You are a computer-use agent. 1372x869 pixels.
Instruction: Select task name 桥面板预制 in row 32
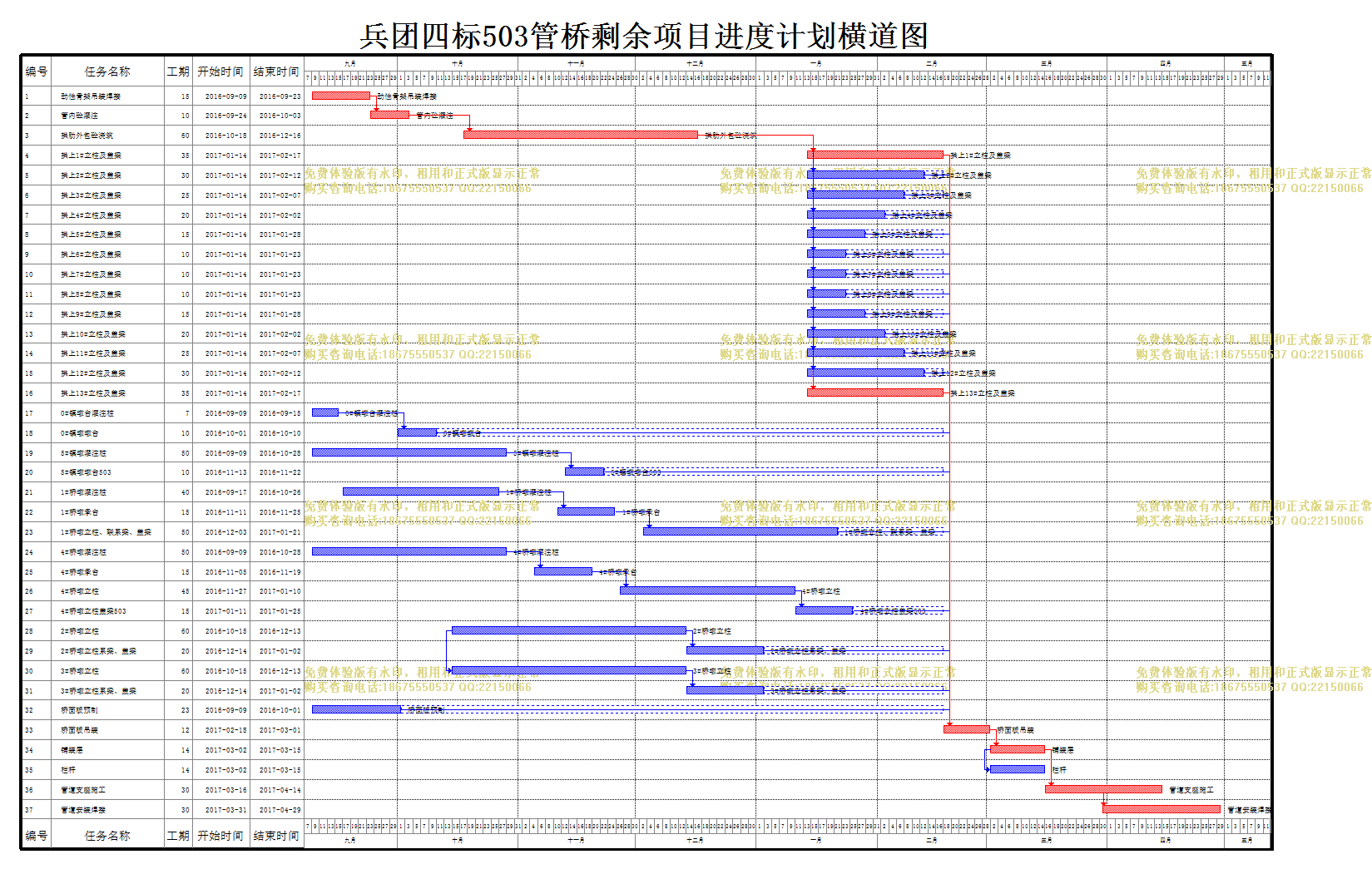(x=79, y=710)
